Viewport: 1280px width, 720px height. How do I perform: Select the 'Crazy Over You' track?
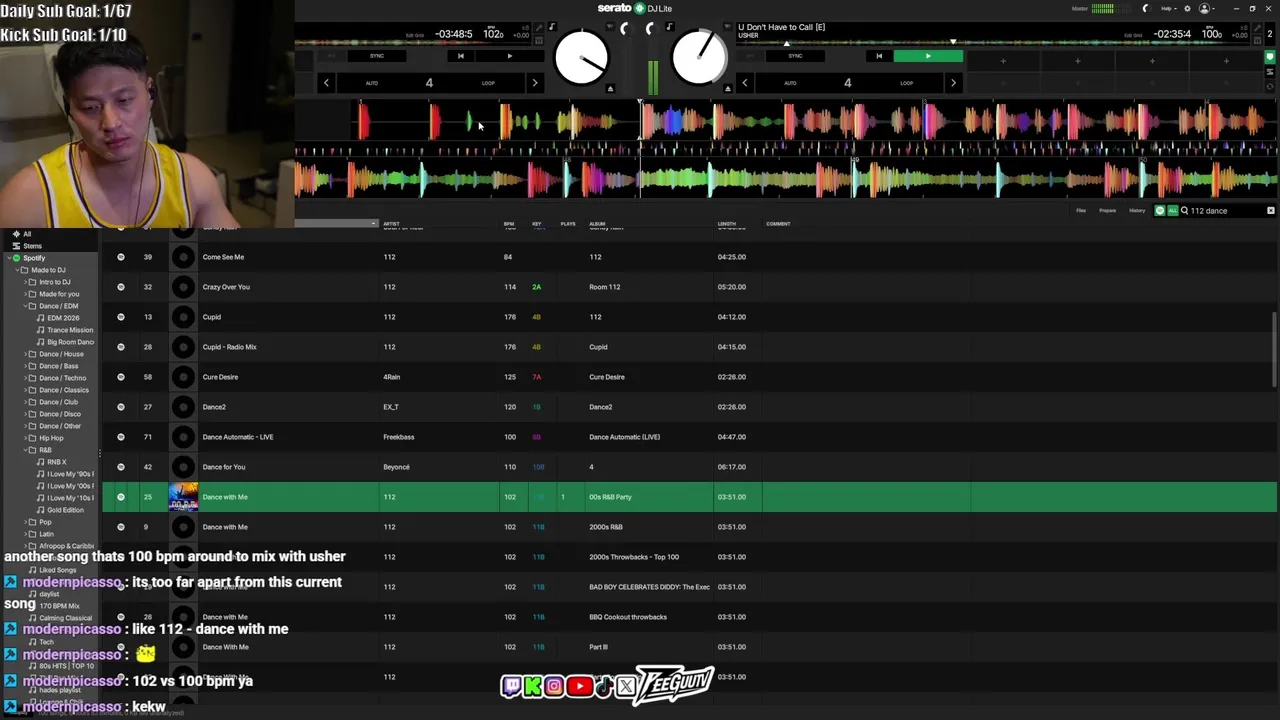point(689,287)
